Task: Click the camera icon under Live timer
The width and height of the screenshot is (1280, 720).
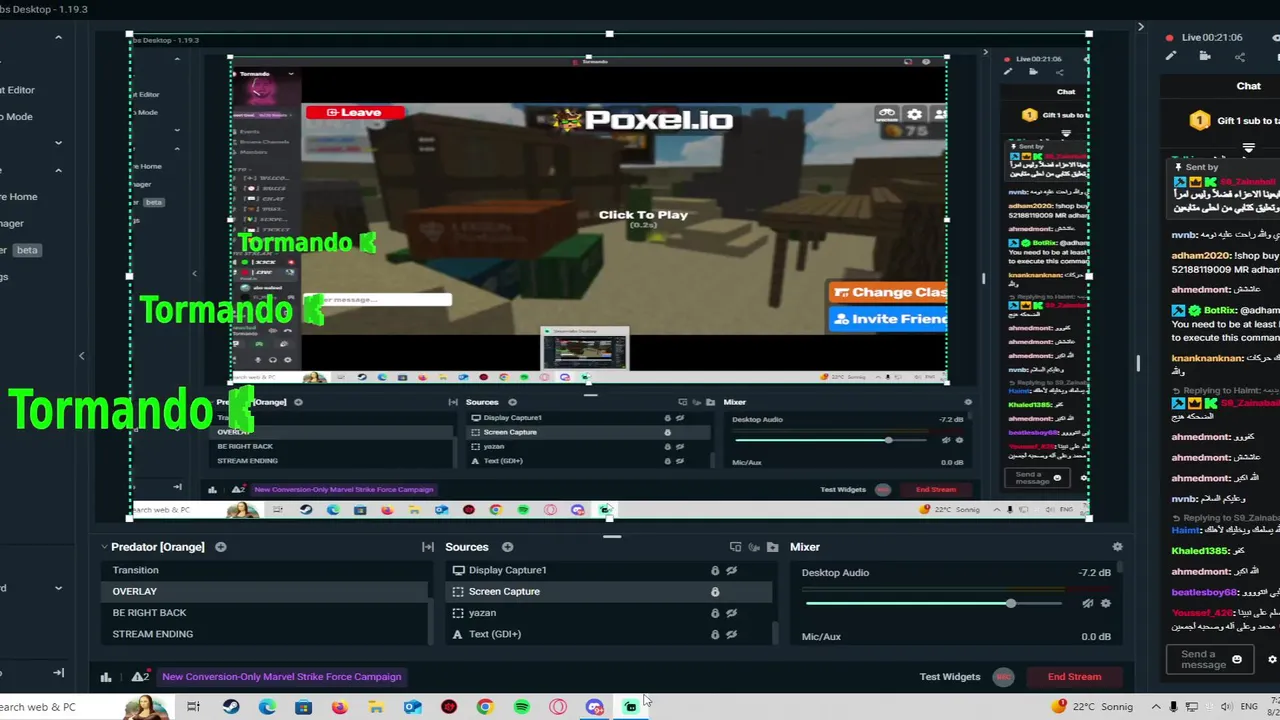Action: tap(1205, 56)
